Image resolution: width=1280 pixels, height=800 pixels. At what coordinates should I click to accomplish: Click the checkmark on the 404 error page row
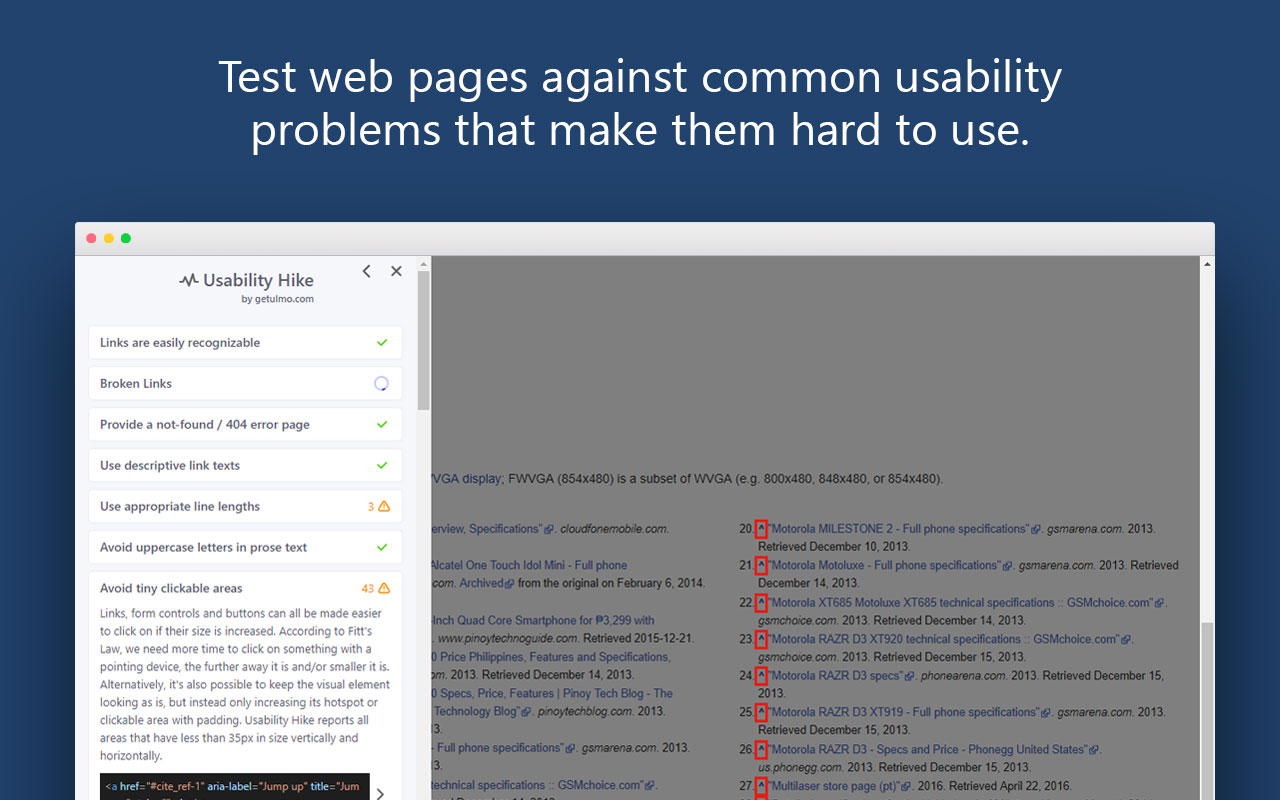click(x=382, y=424)
